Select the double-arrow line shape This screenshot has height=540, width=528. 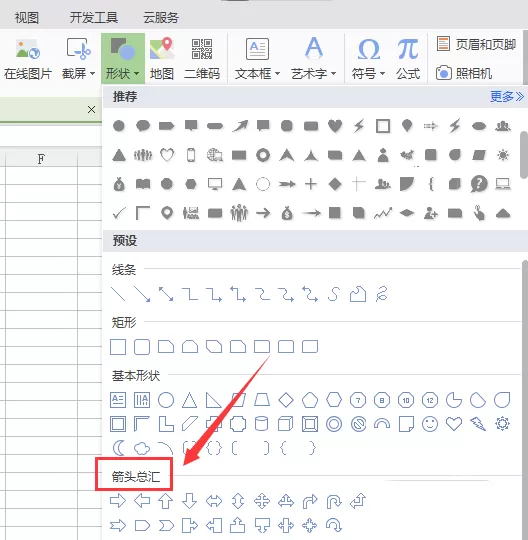(166, 294)
